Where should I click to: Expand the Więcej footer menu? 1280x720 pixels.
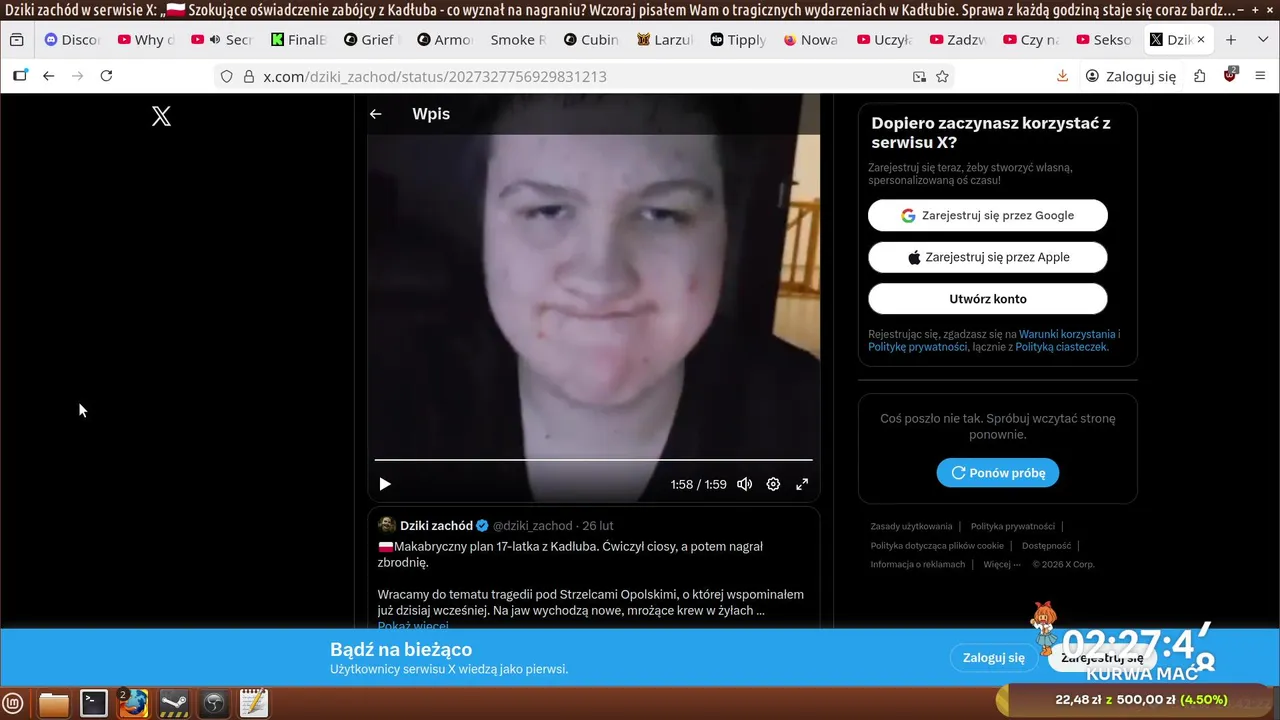pyautogui.click(x=1002, y=564)
